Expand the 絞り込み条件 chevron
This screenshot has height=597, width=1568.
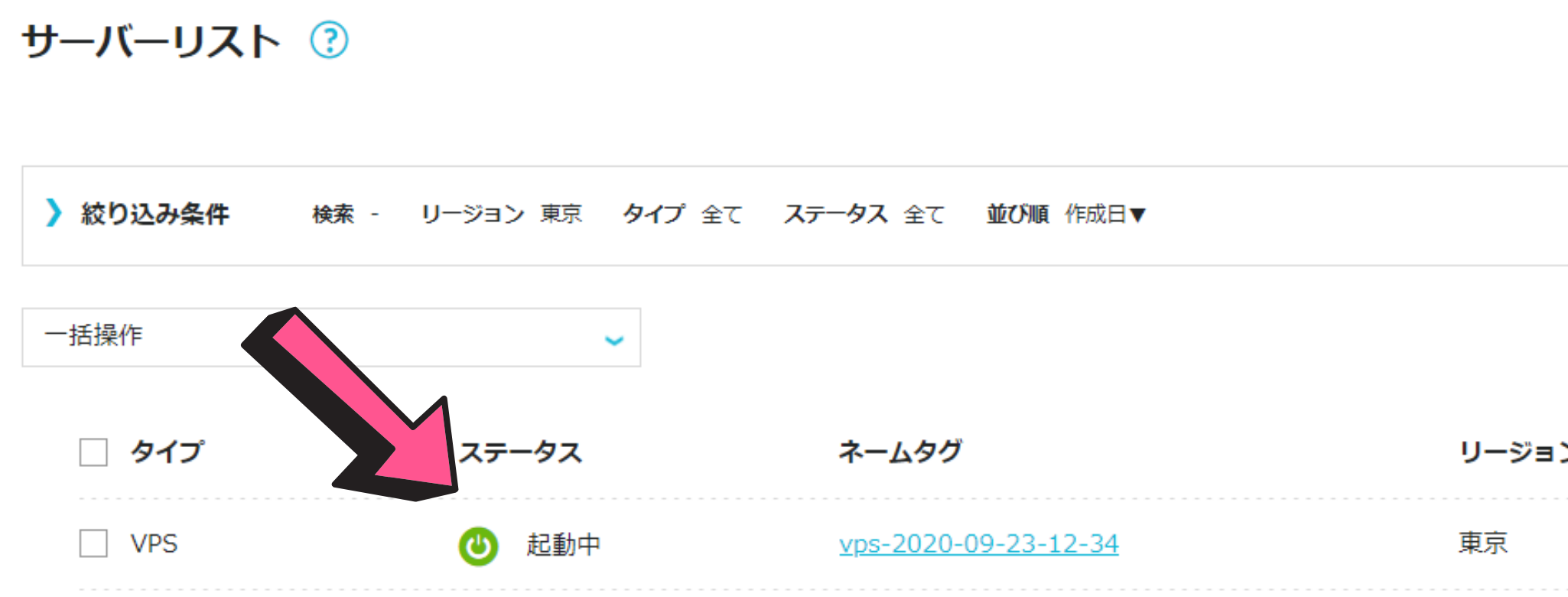coord(53,213)
